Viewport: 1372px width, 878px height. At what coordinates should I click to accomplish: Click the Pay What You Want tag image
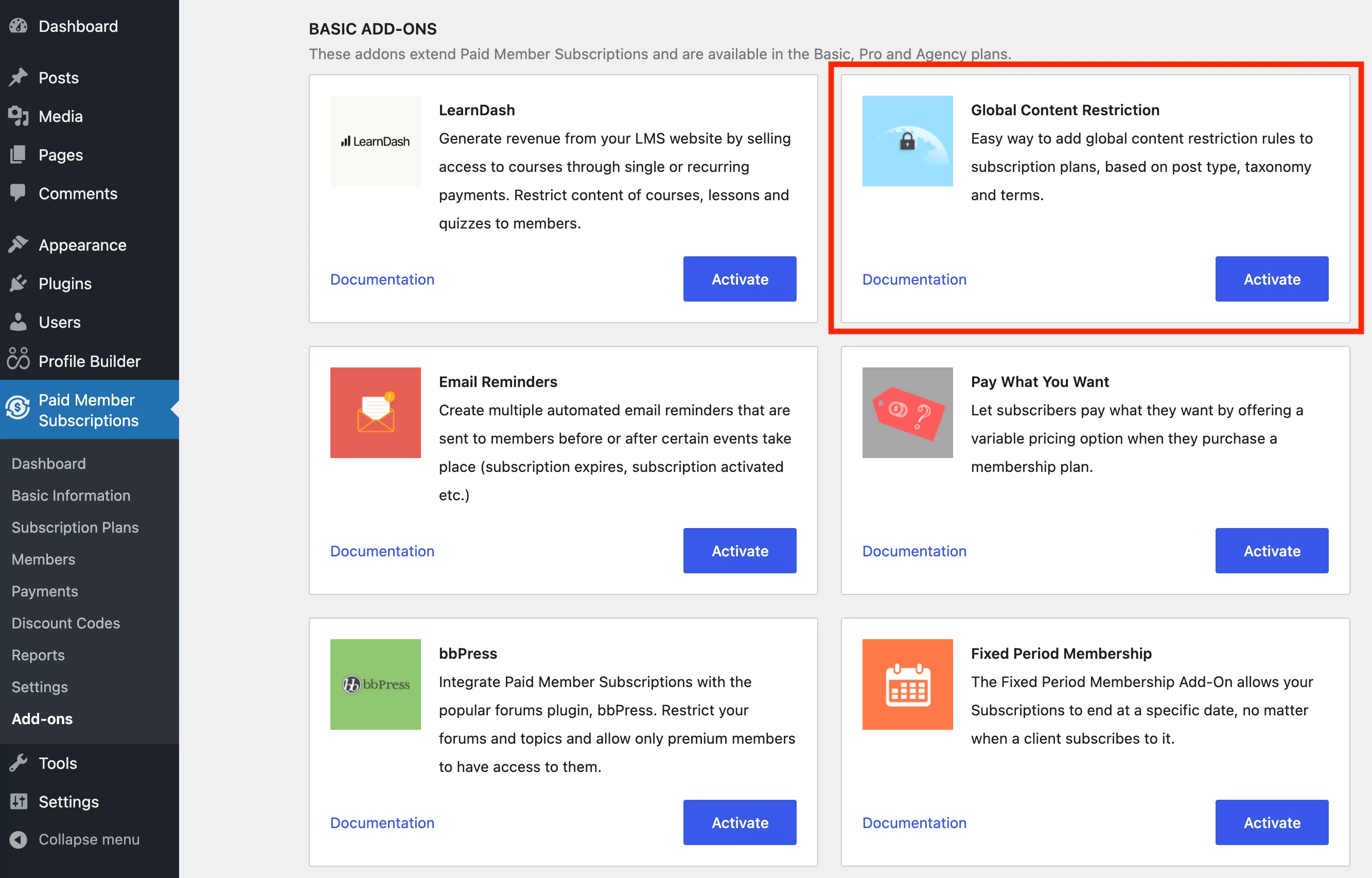(x=907, y=412)
